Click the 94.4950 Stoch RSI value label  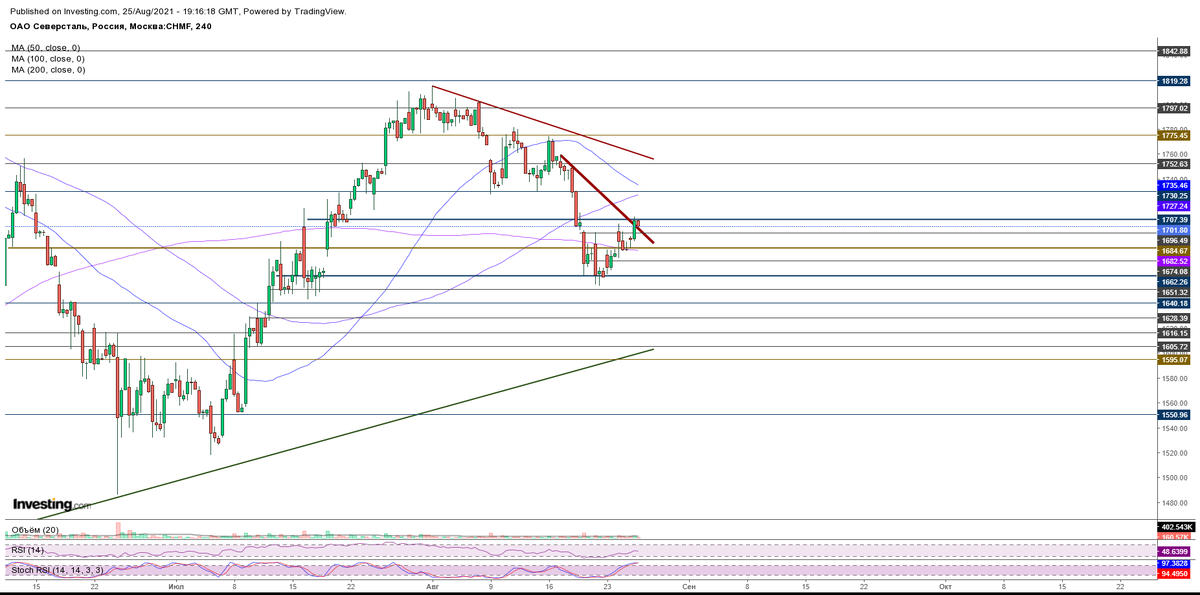point(1174,574)
